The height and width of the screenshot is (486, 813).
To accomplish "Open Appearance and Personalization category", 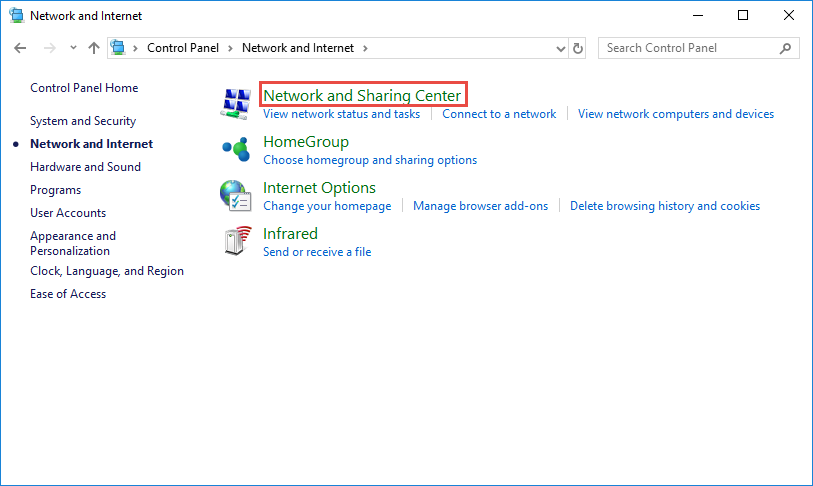I will [73, 243].
